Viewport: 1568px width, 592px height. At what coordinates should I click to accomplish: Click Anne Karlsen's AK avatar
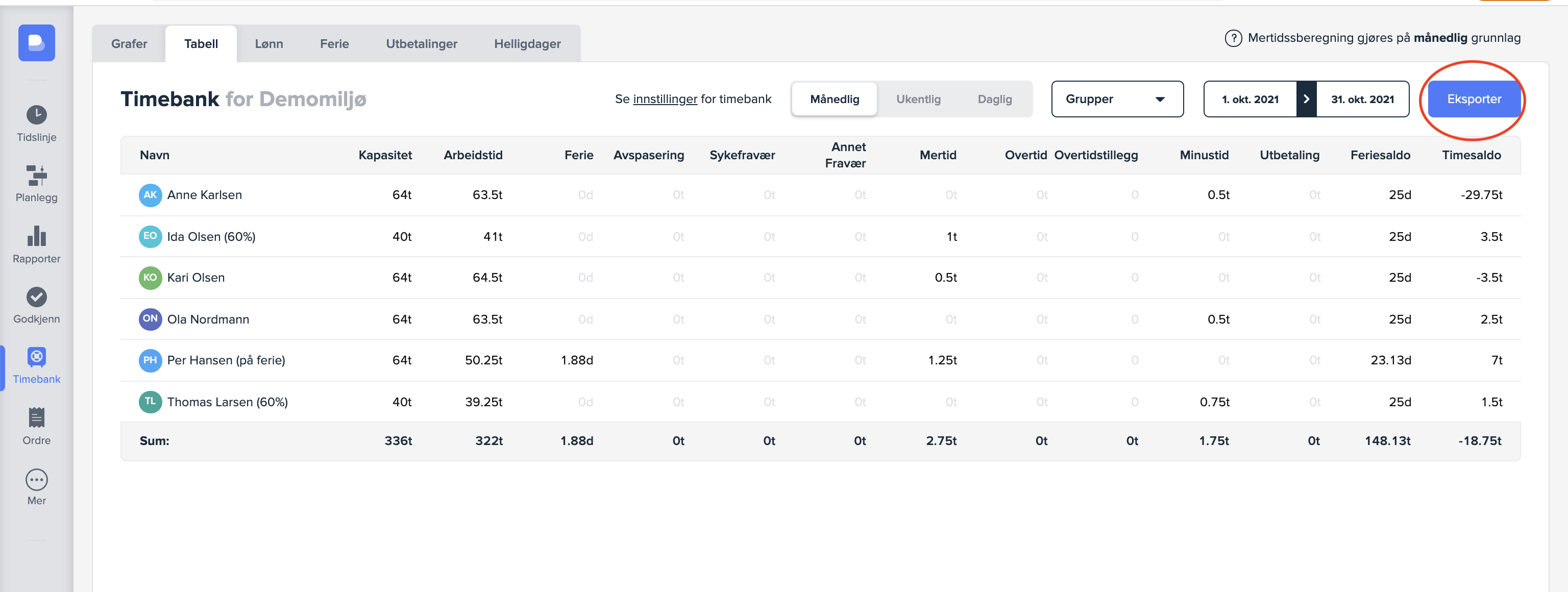(x=150, y=195)
